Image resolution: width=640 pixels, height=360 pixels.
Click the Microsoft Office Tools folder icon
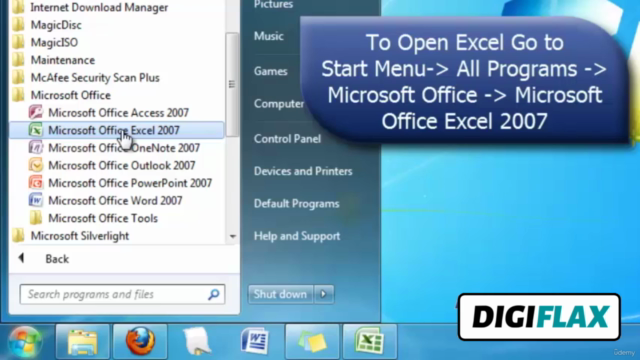pyautogui.click(x=36, y=218)
